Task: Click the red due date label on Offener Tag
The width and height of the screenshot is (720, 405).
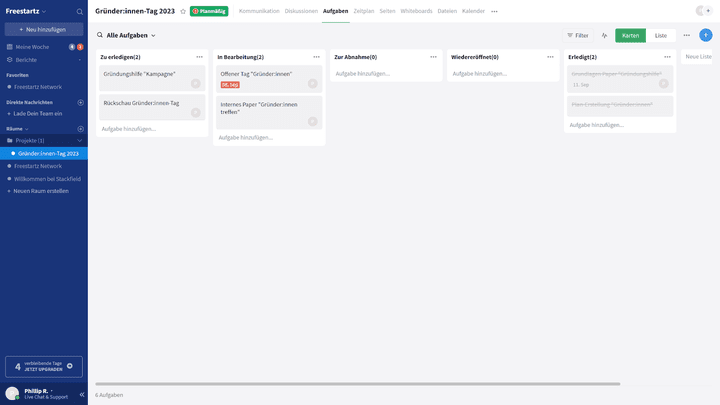Action: 230,85
